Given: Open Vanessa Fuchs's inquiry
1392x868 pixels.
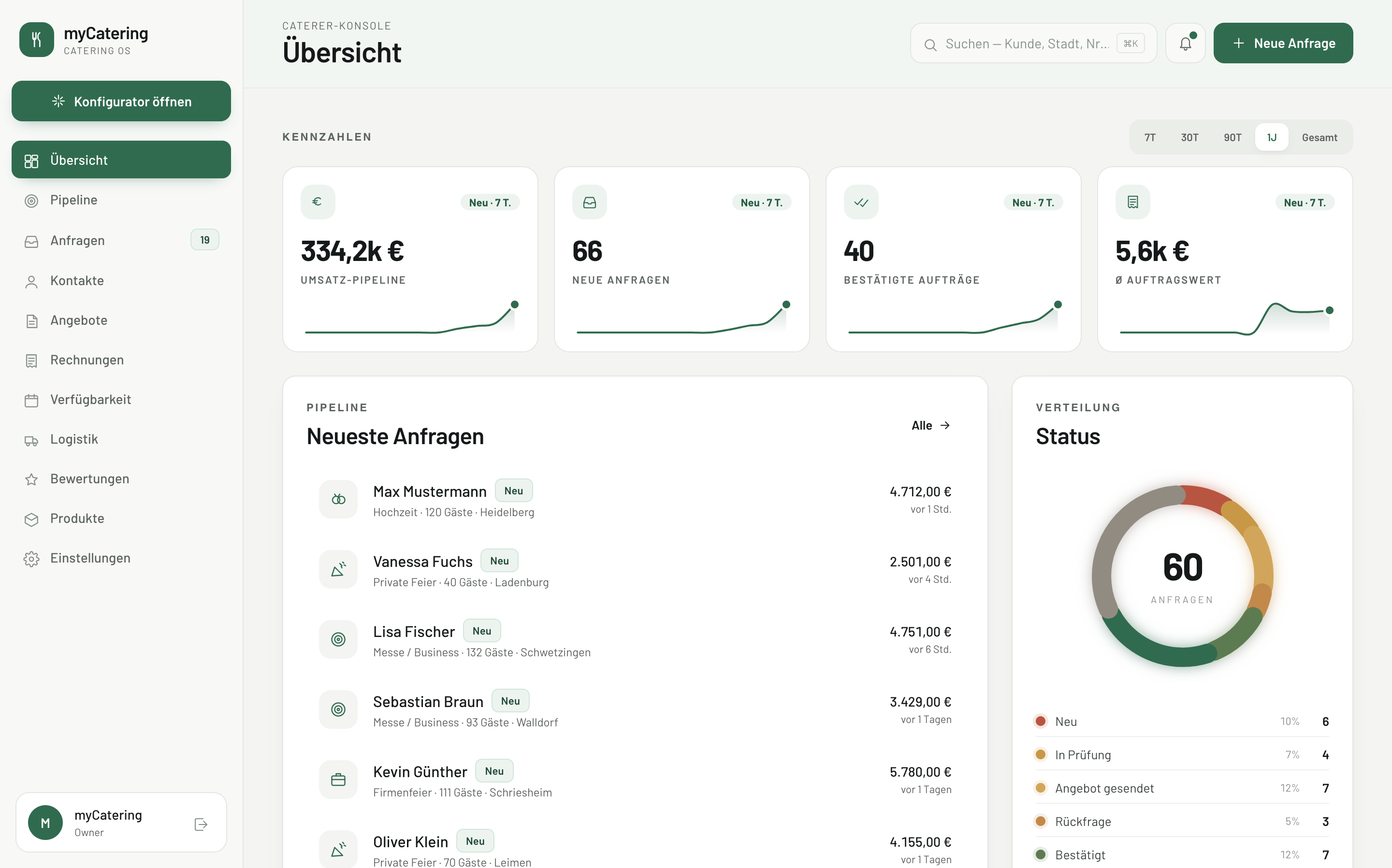Looking at the screenshot, I should 635,569.
